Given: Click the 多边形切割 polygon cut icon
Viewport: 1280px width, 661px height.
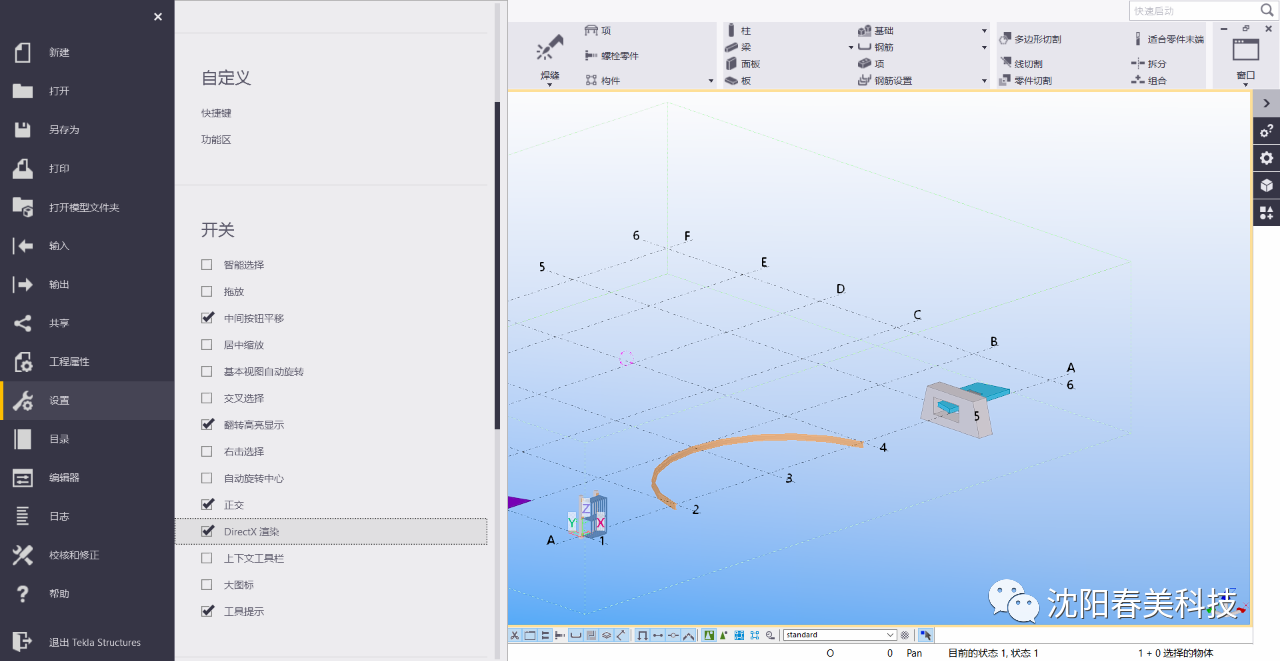Looking at the screenshot, I should [x=1006, y=39].
